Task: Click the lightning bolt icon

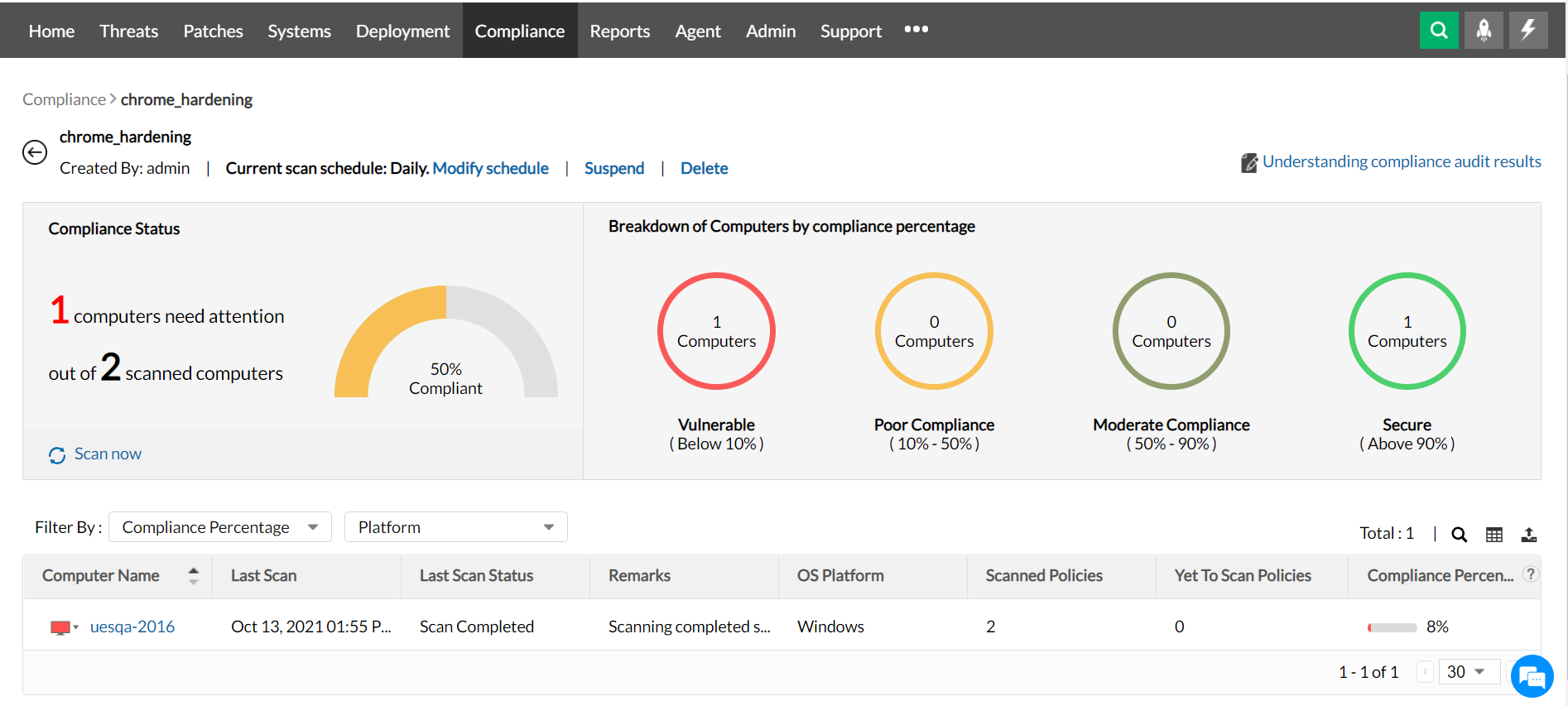Action: [1528, 31]
